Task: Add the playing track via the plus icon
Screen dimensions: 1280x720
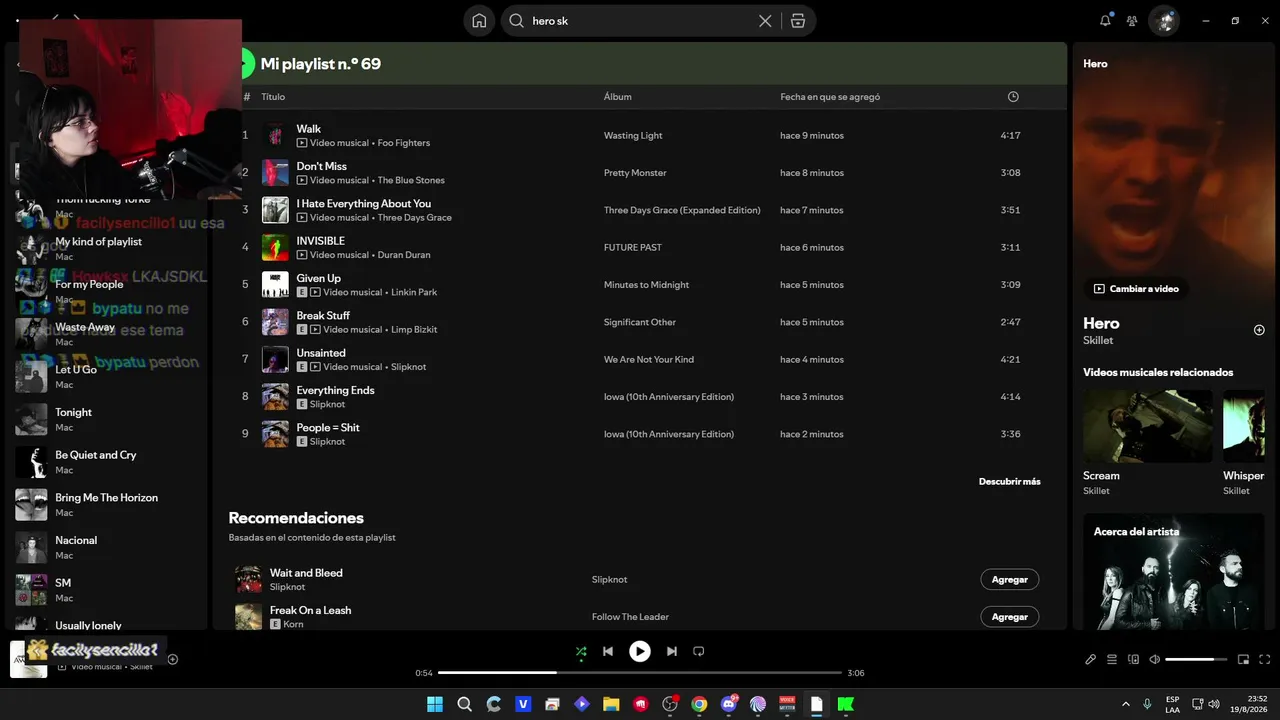Action: point(173,660)
